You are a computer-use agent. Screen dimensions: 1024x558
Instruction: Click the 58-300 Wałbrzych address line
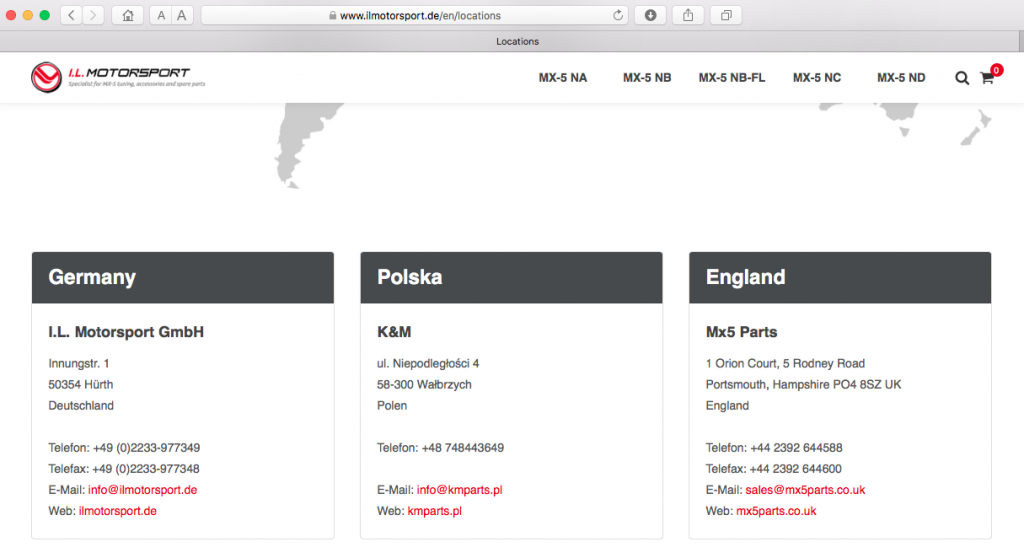tap(424, 384)
